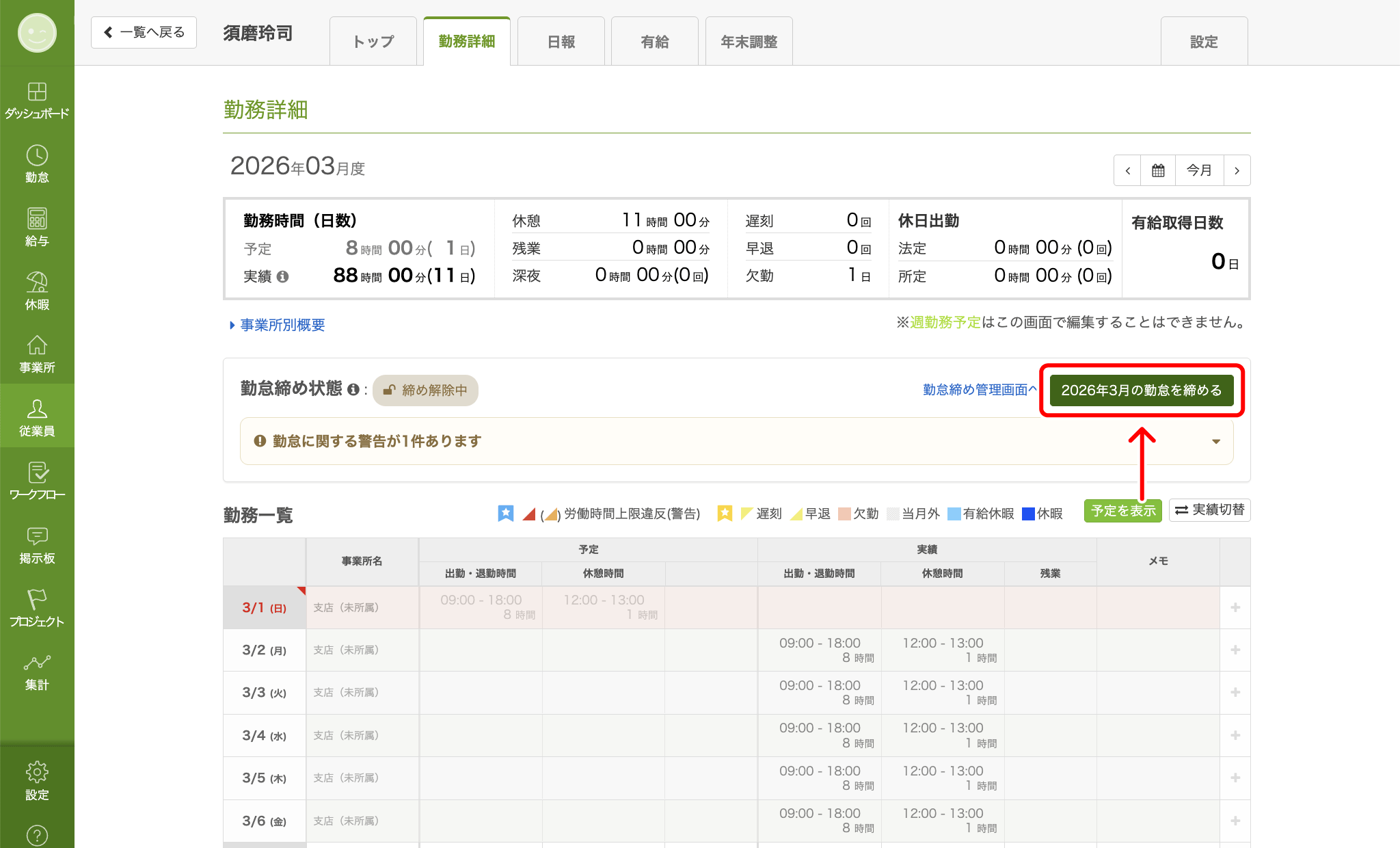
Task: Switch to the 有給 tab
Action: point(655,42)
